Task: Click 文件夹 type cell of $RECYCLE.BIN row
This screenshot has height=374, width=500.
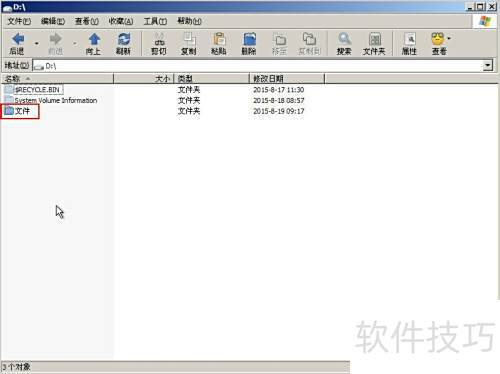Action: click(189, 90)
